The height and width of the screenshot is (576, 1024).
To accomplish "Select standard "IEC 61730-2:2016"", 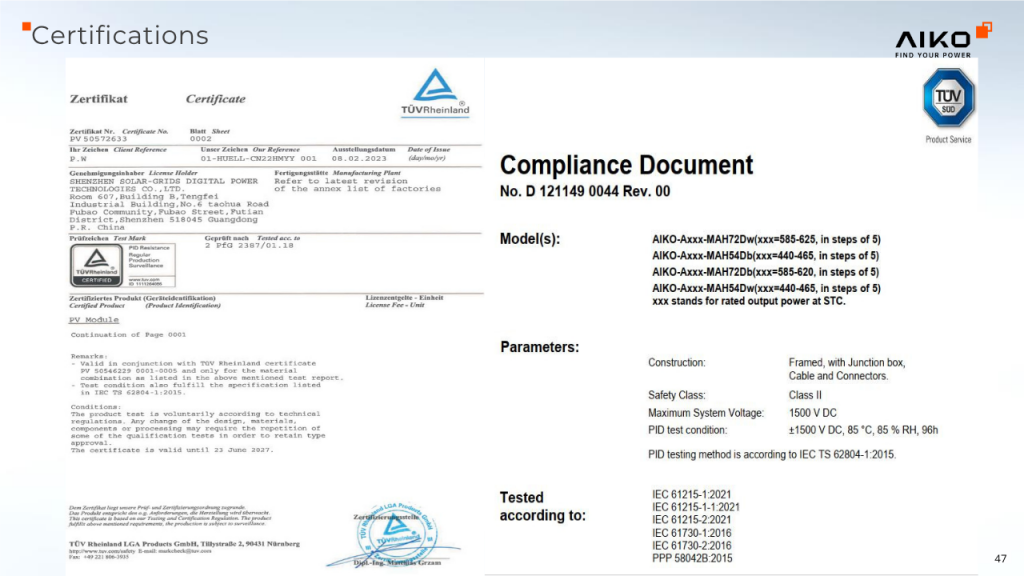I will tap(692, 545).
